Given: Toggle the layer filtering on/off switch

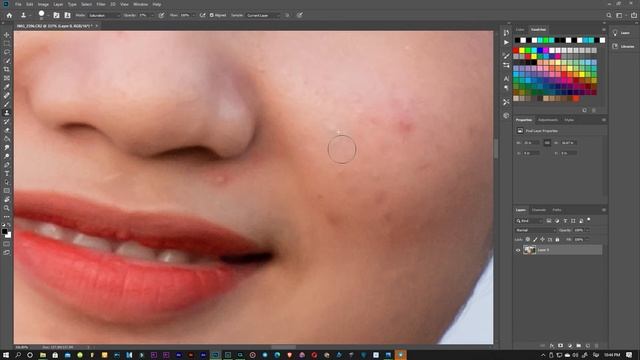Looking at the screenshot, I should click(x=589, y=220).
